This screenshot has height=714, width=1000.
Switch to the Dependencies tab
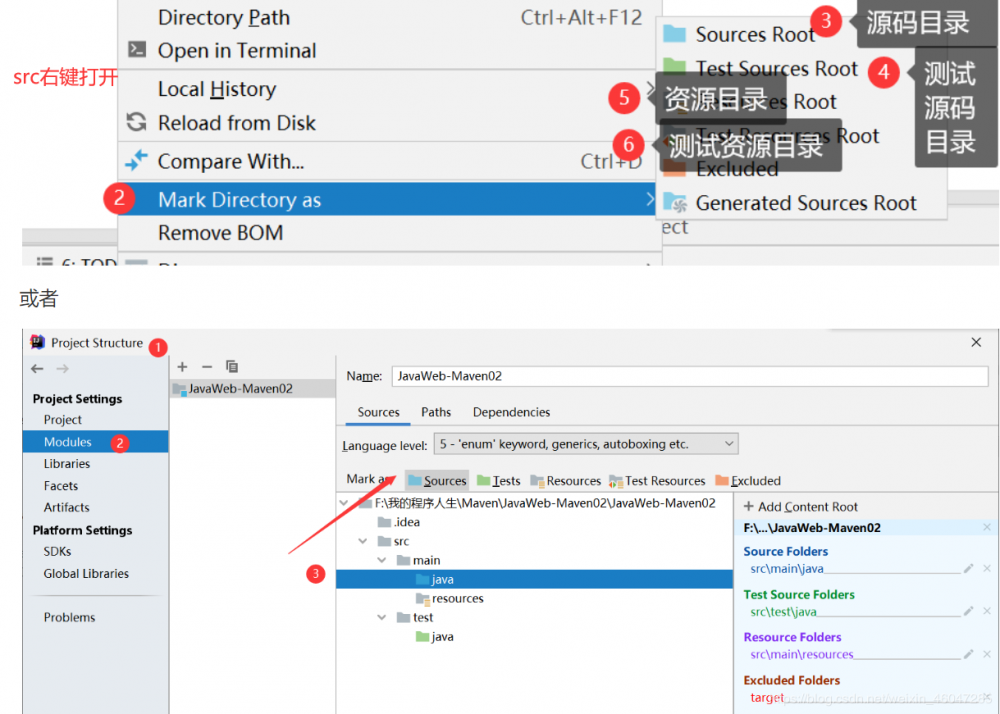click(511, 412)
